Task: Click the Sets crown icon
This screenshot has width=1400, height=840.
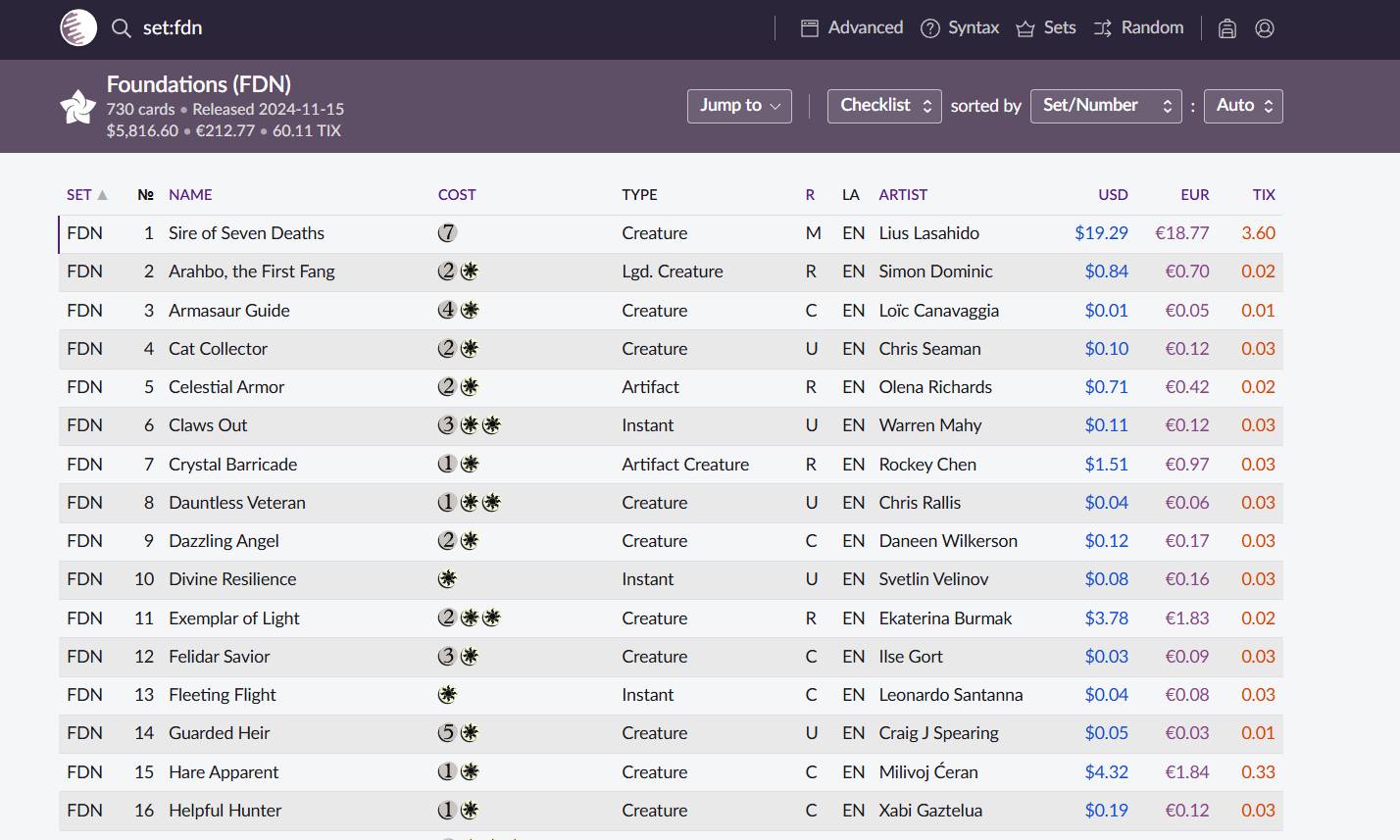Action: click(1025, 28)
